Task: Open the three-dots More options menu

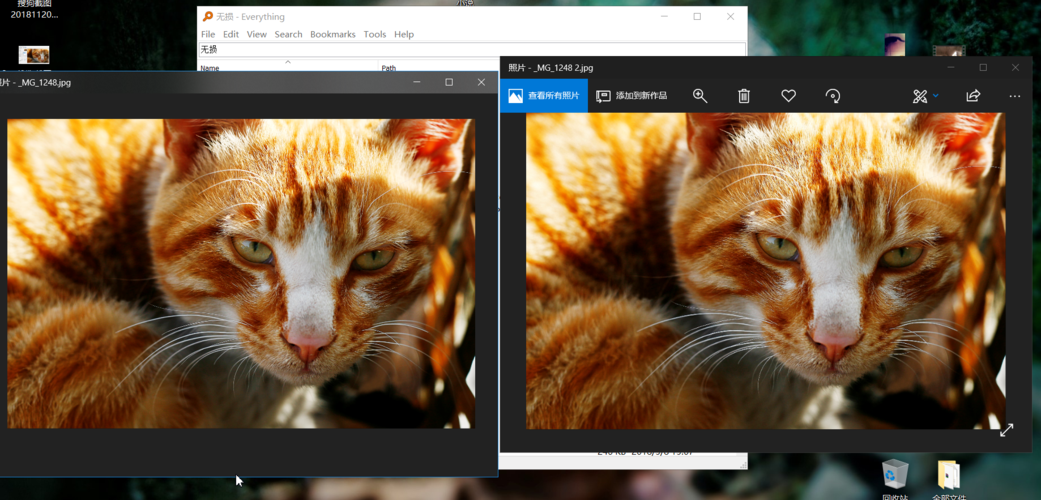Action: pos(1015,96)
